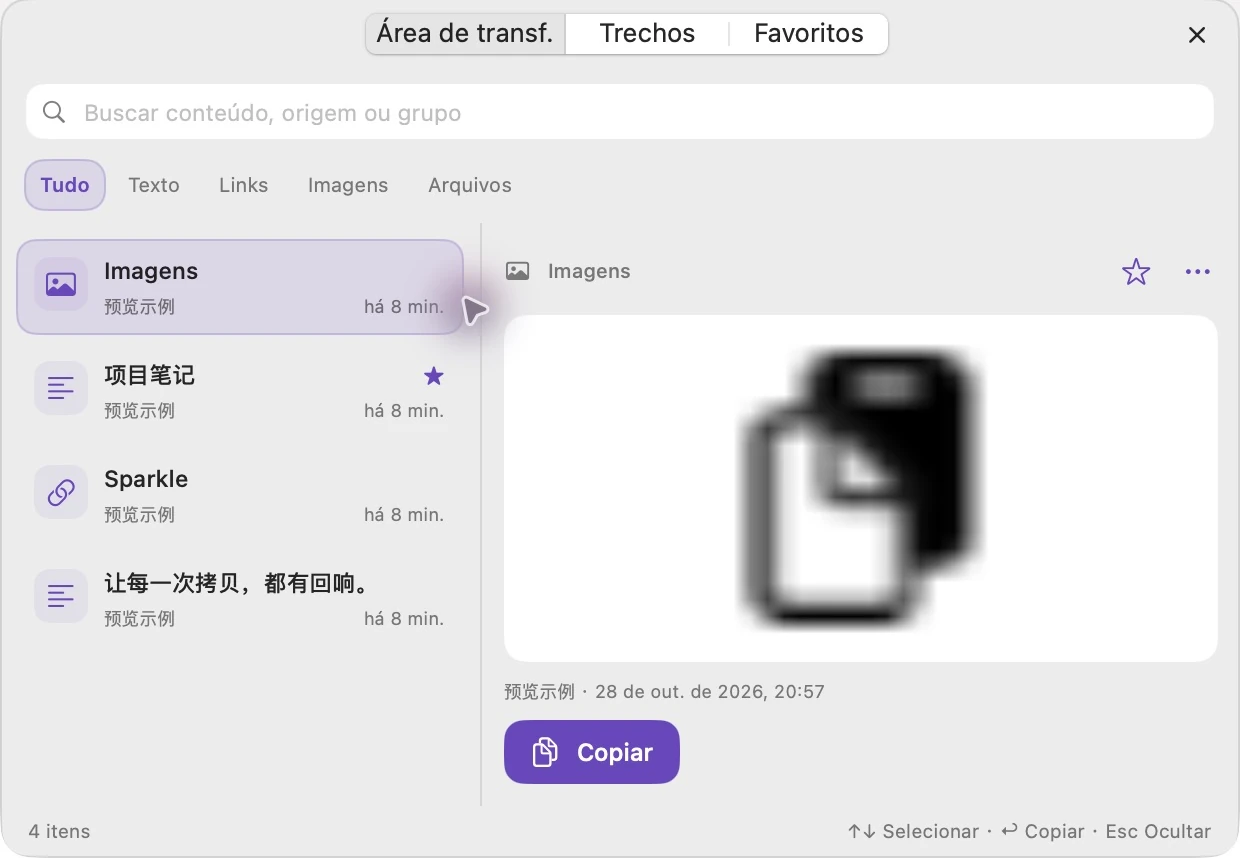Screen dimensions: 1240x858
Task: Click the text icon of the 项目笔记 entry
Action: click(x=61, y=388)
